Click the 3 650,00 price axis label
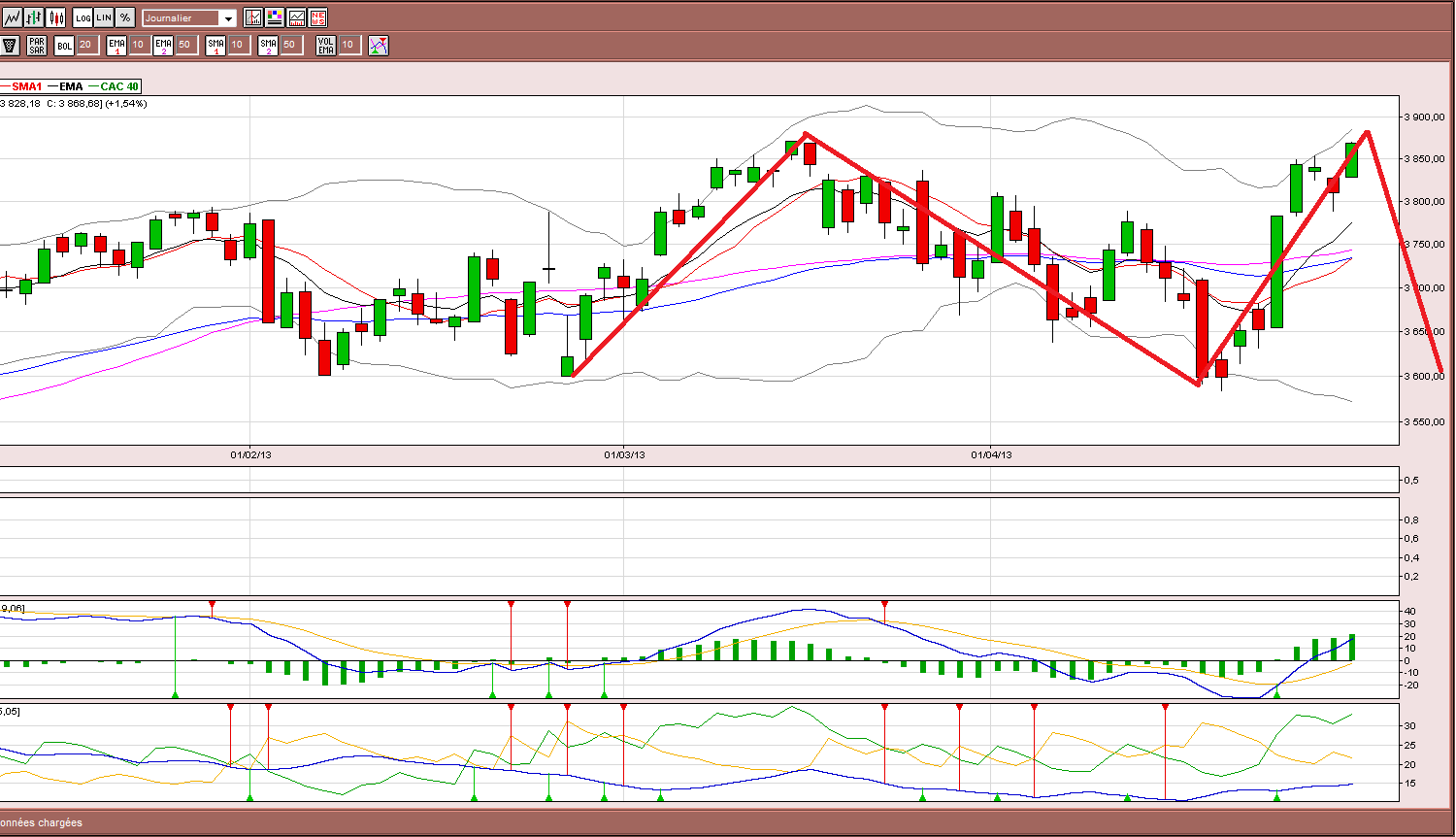Screen dimensions: 1456x837 [x=1425, y=332]
